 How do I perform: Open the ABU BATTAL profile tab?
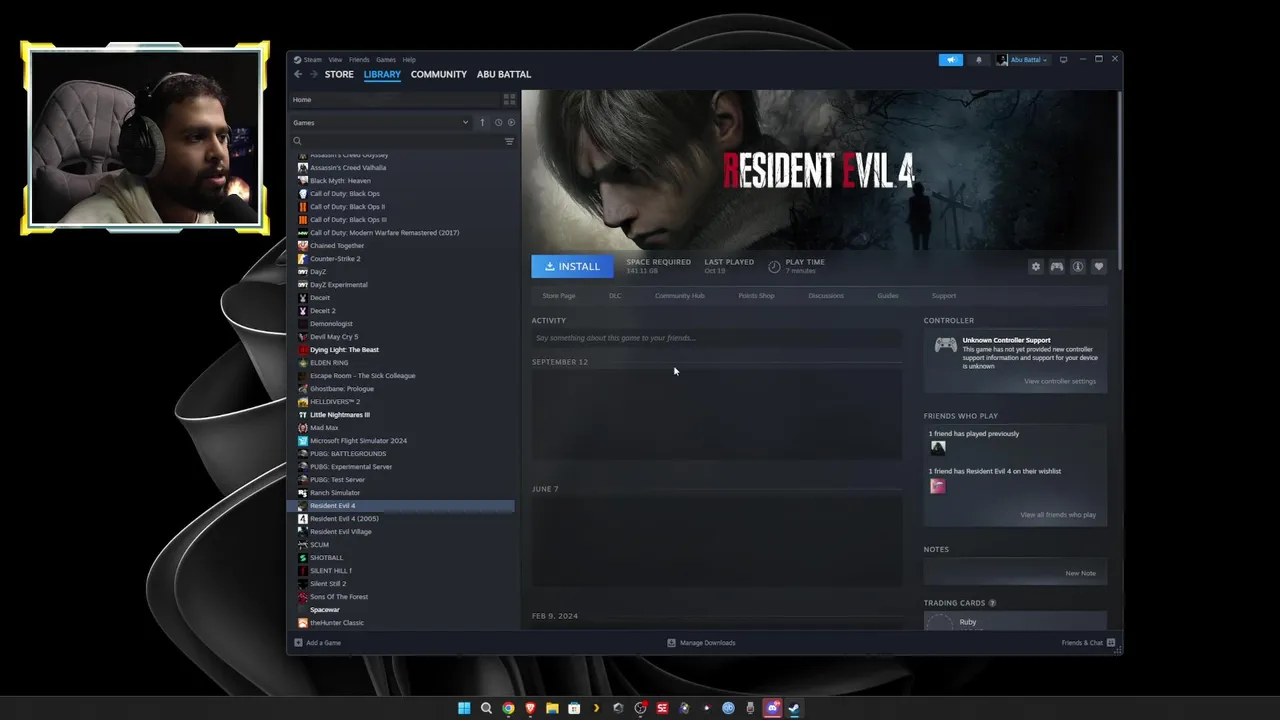pos(504,74)
